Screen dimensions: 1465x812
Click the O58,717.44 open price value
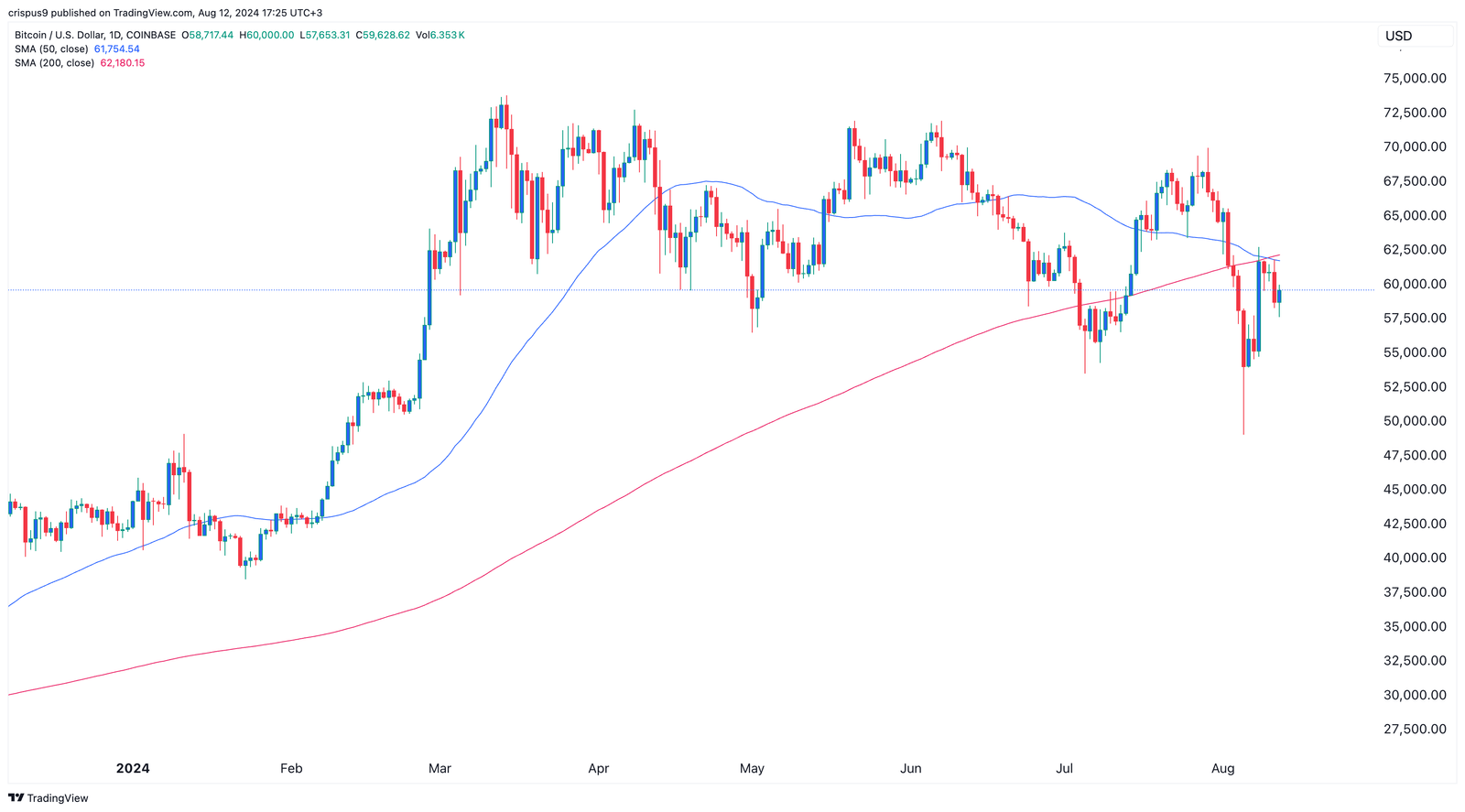[x=207, y=35]
